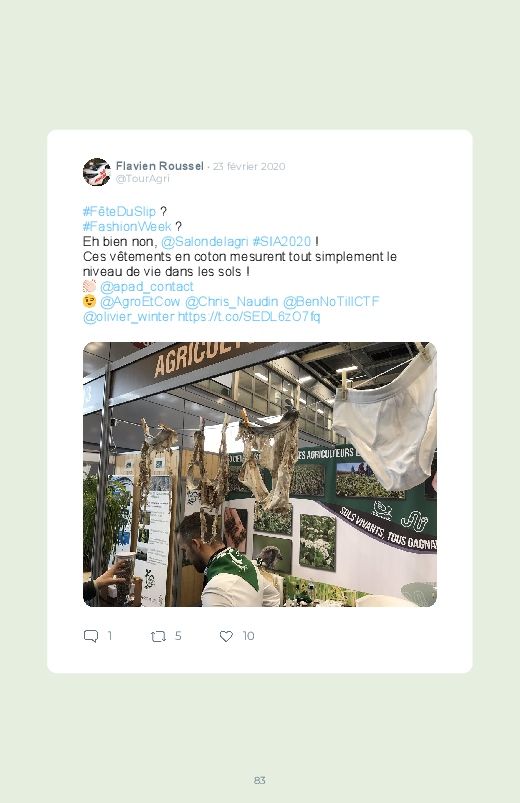Click the winking face emoji
The width and height of the screenshot is (520, 803).
pyautogui.click(x=89, y=301)
